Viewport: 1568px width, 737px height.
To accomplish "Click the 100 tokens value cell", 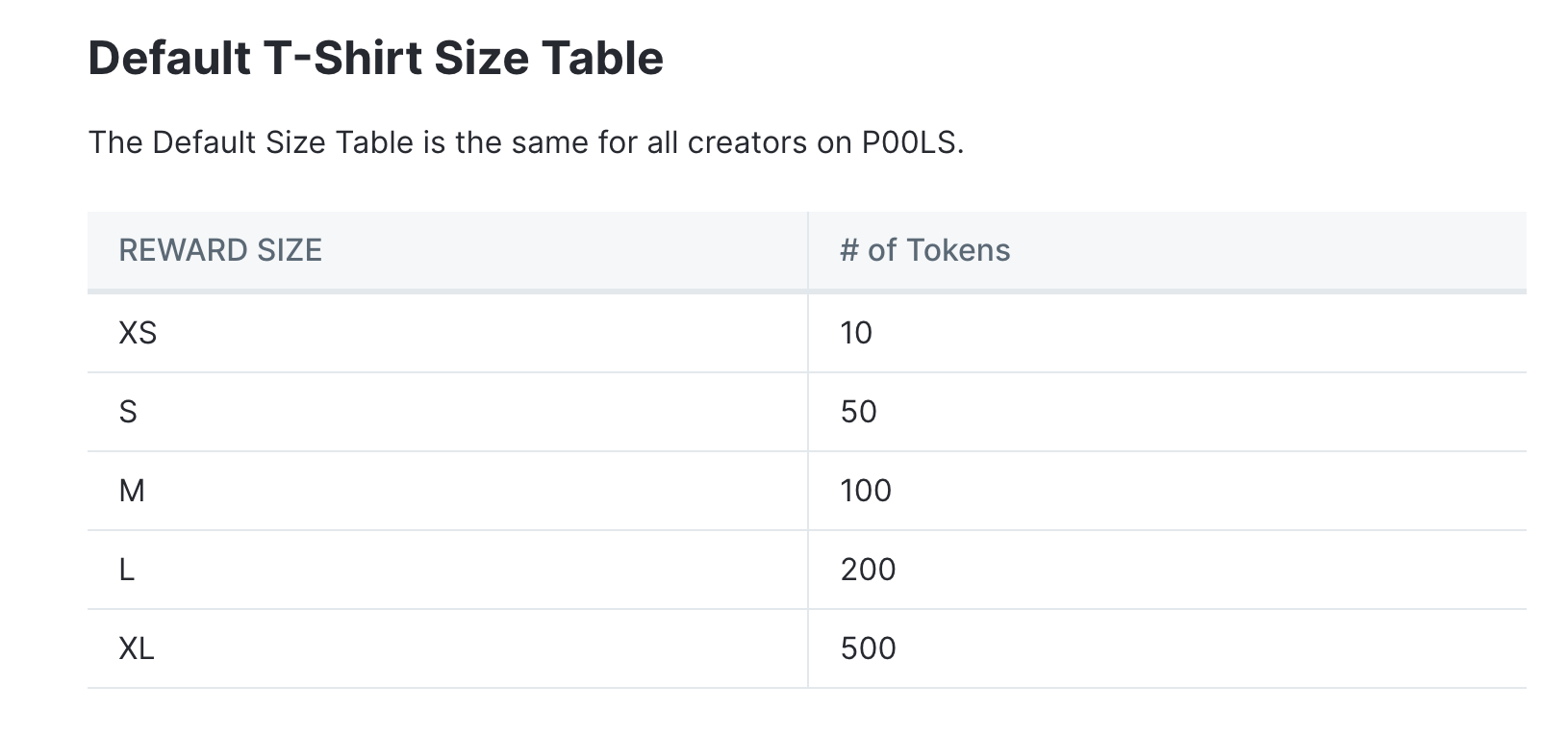I will click(866, 491).
